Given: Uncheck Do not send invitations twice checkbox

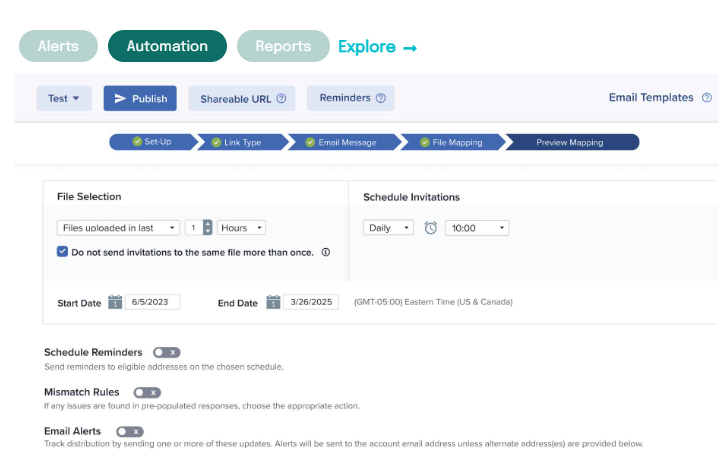Looking at the screenshot, I should pos(62,252).
